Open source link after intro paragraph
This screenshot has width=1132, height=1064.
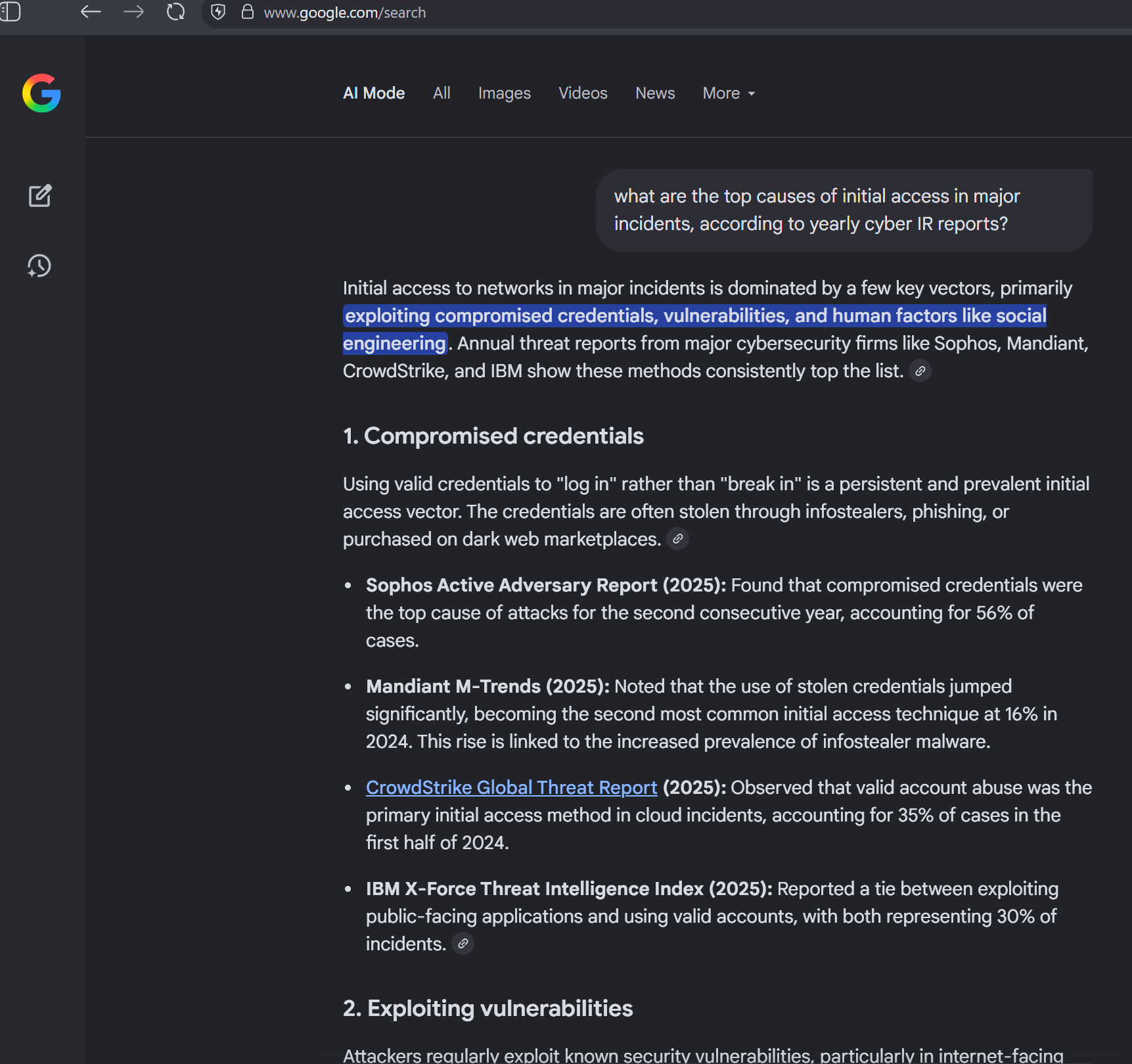(x=920, y=371)
